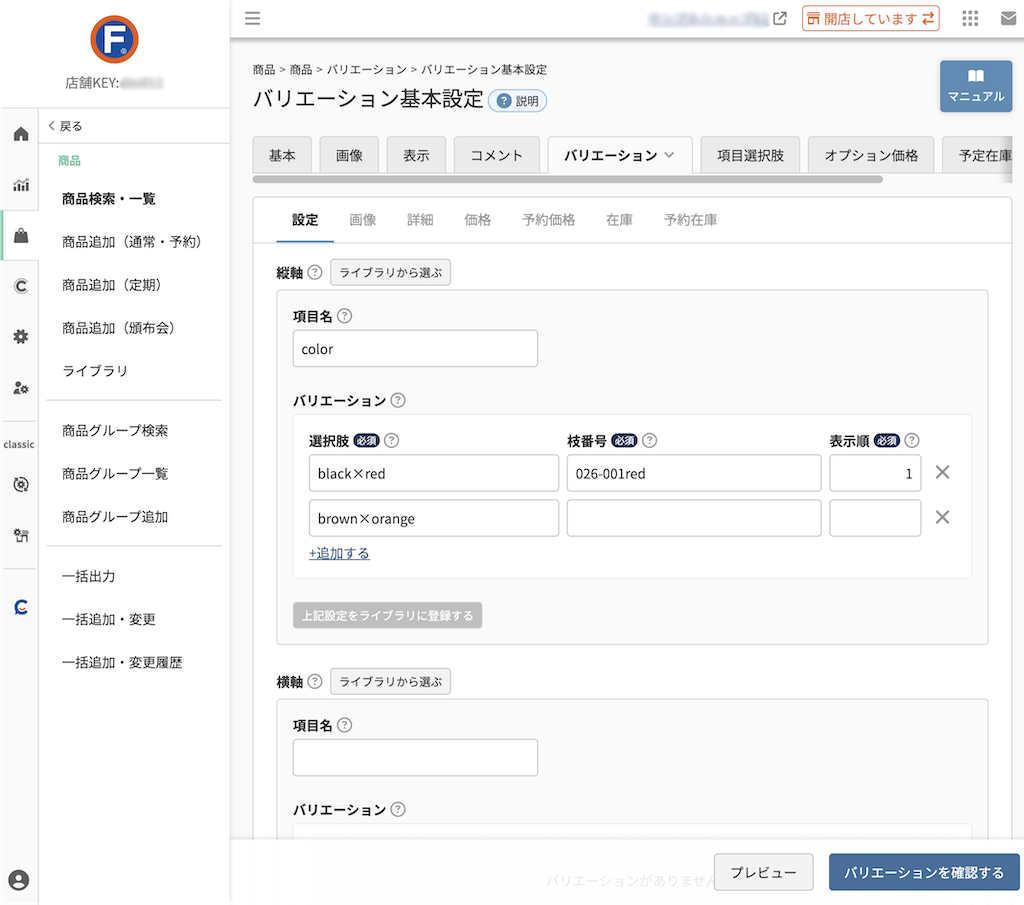Click the 026-001red 枝番号 field
This screenshot has width=1024, height=905.
click(694, 473)
